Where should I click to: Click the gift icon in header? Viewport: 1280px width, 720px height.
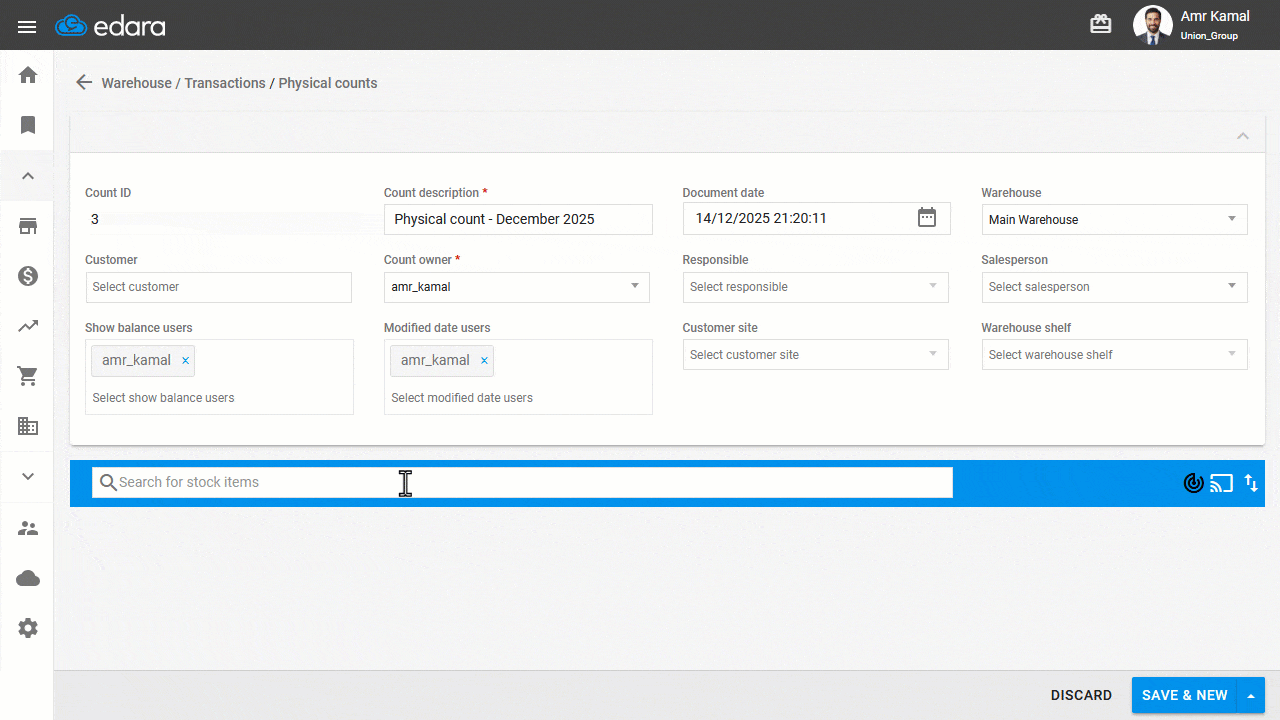(1101, 25)
